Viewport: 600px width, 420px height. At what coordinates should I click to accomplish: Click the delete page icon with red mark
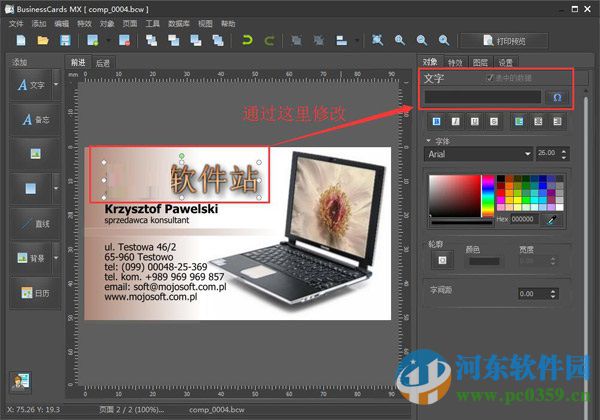pyautogui.click(x=124, y=40)
